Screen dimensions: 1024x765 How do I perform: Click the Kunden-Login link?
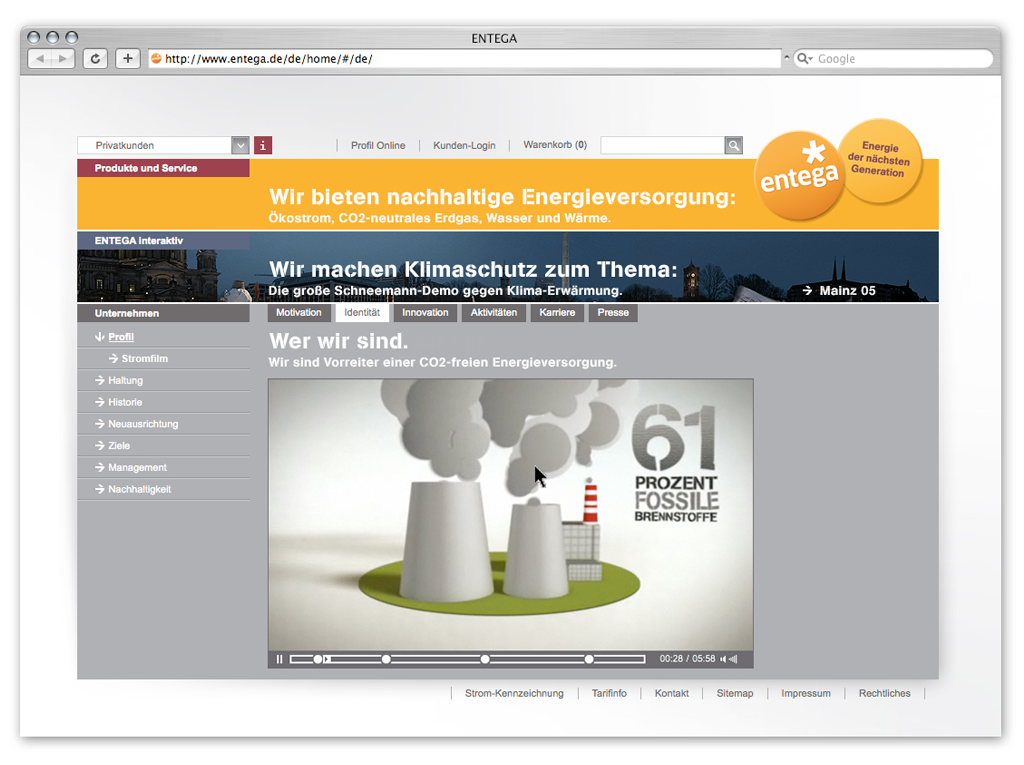[464, 146]
